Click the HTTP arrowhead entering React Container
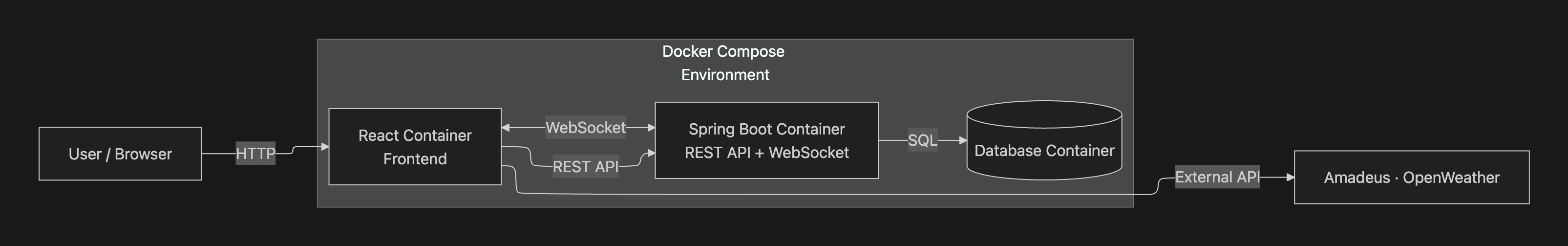 coord(325,147)
